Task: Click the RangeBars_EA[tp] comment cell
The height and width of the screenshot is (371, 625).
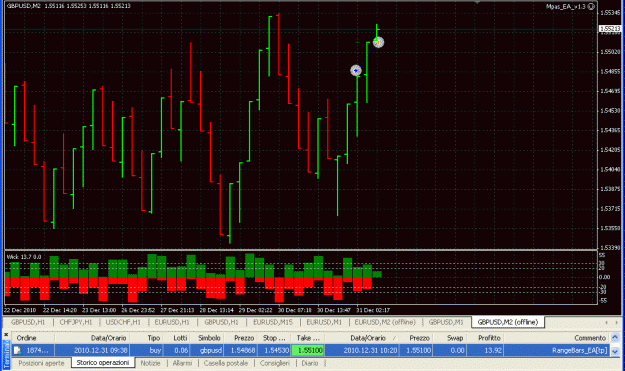Action: click(x=580, y=351)
